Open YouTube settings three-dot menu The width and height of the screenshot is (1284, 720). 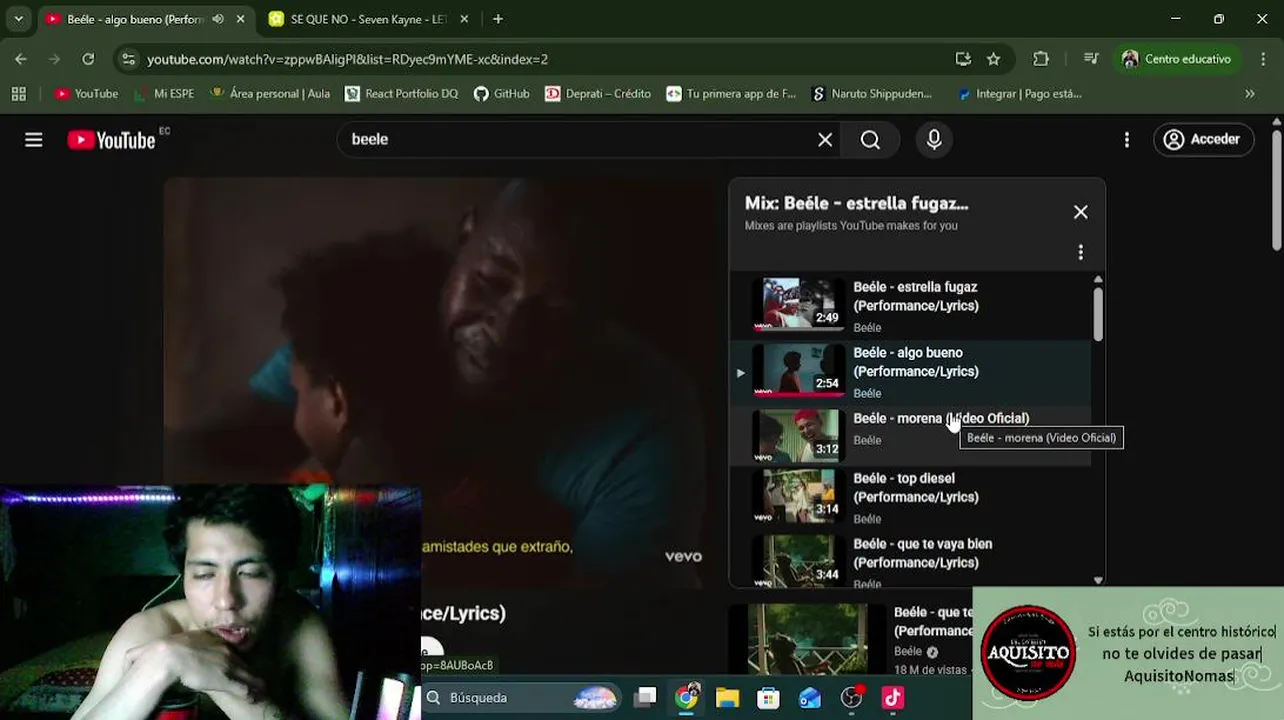point(1127,140)
